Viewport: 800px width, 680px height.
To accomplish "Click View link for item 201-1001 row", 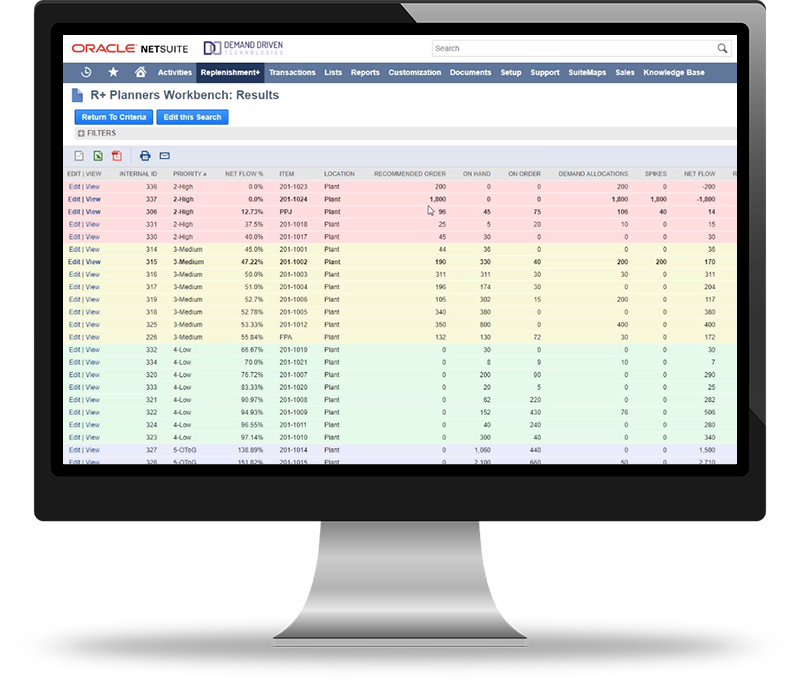I will pos(92,249).
